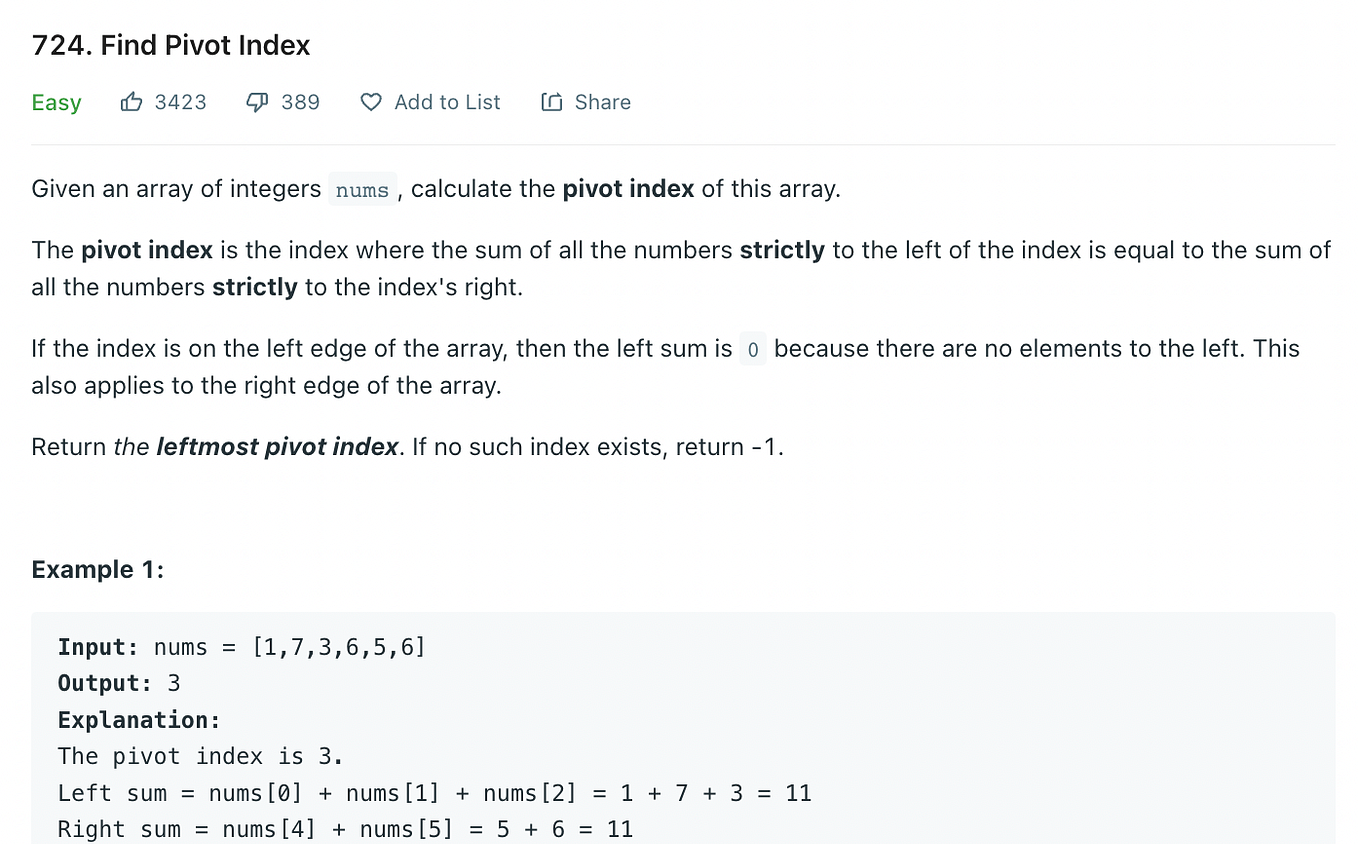Select the upvote count 3423

pyautogui.click(x=181, y=101)
